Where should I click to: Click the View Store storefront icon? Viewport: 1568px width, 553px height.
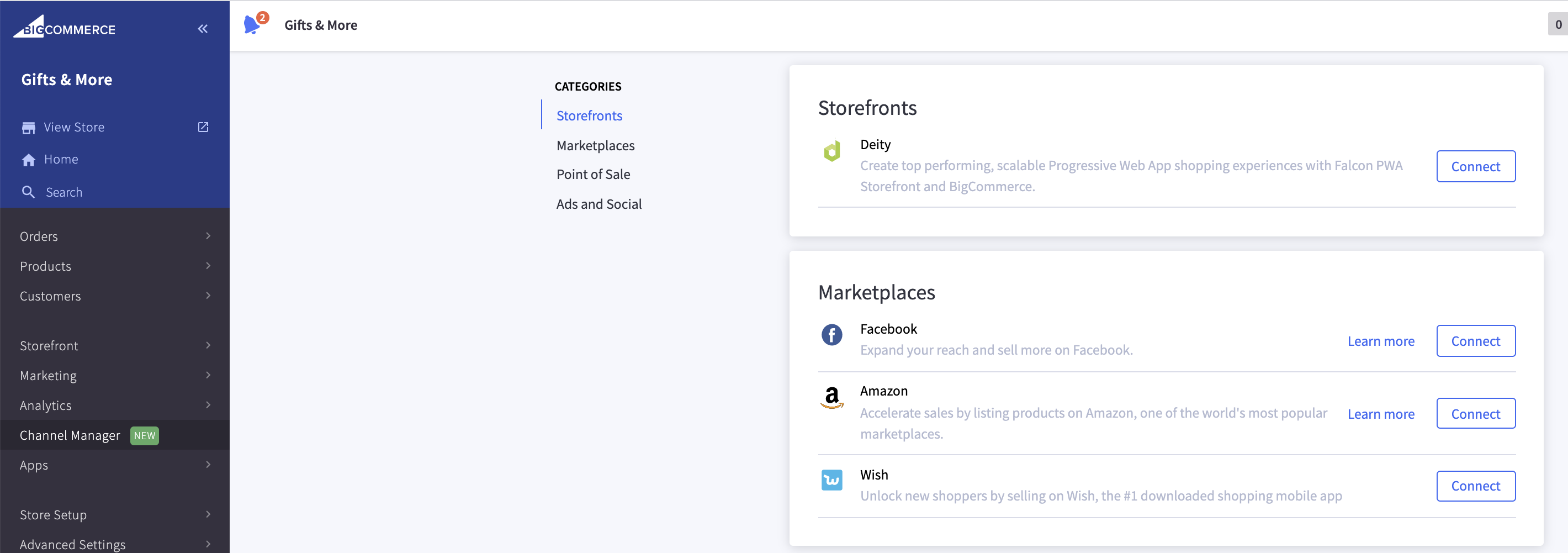(29, 127)
